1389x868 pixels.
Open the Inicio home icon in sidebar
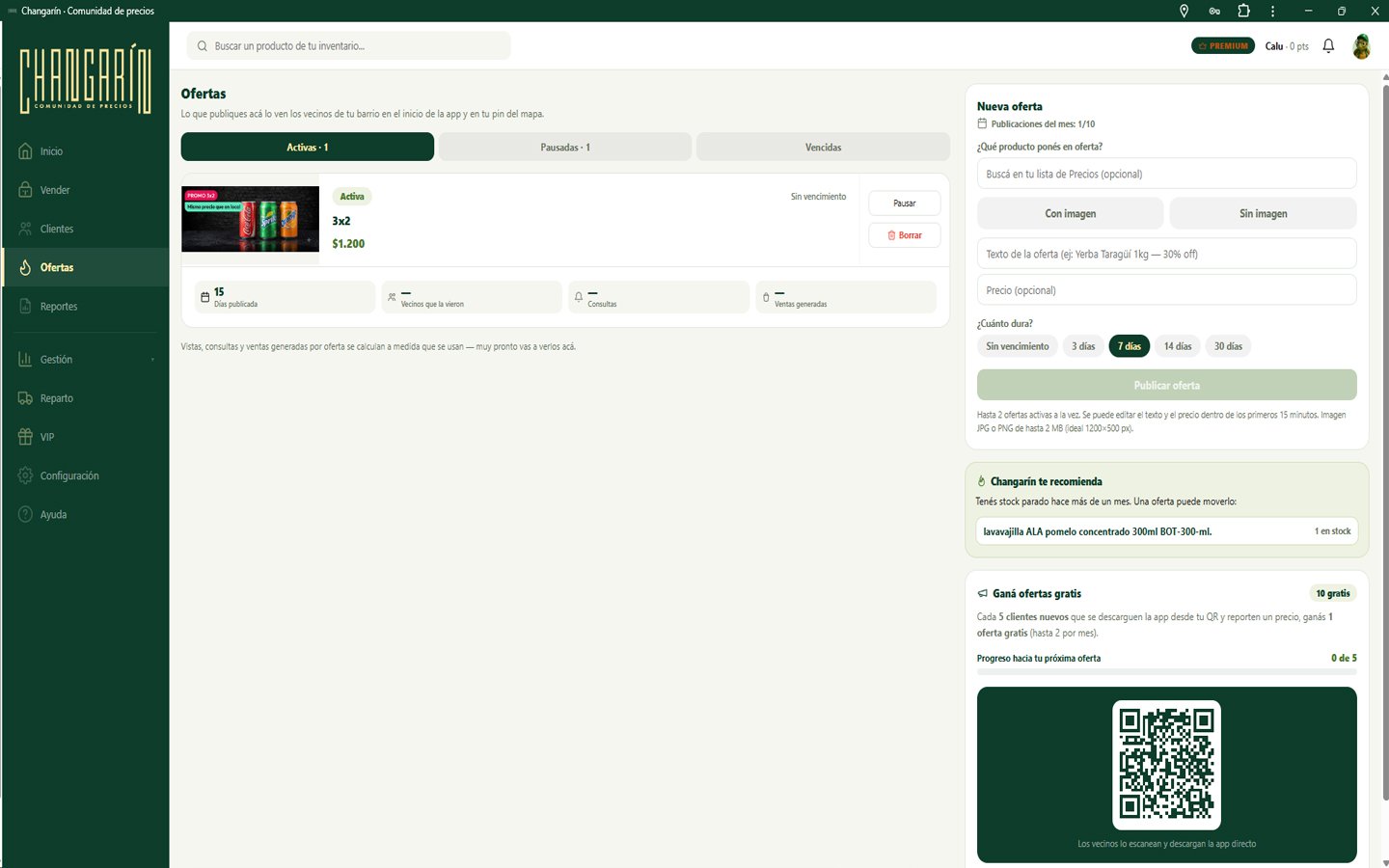pyautogui.click(x=25, y=151)
